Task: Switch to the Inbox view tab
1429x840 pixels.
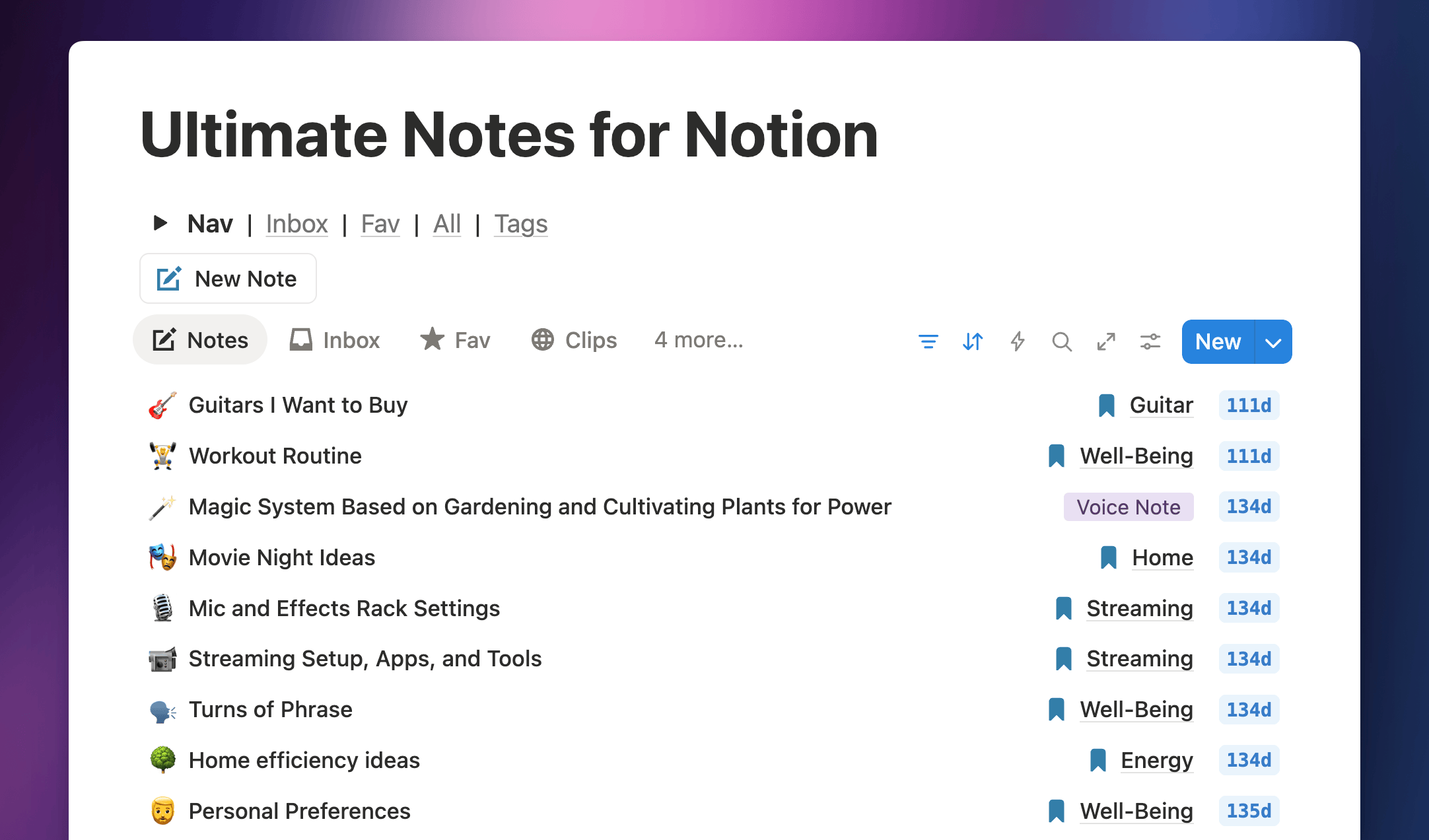Action: point(335,340)
